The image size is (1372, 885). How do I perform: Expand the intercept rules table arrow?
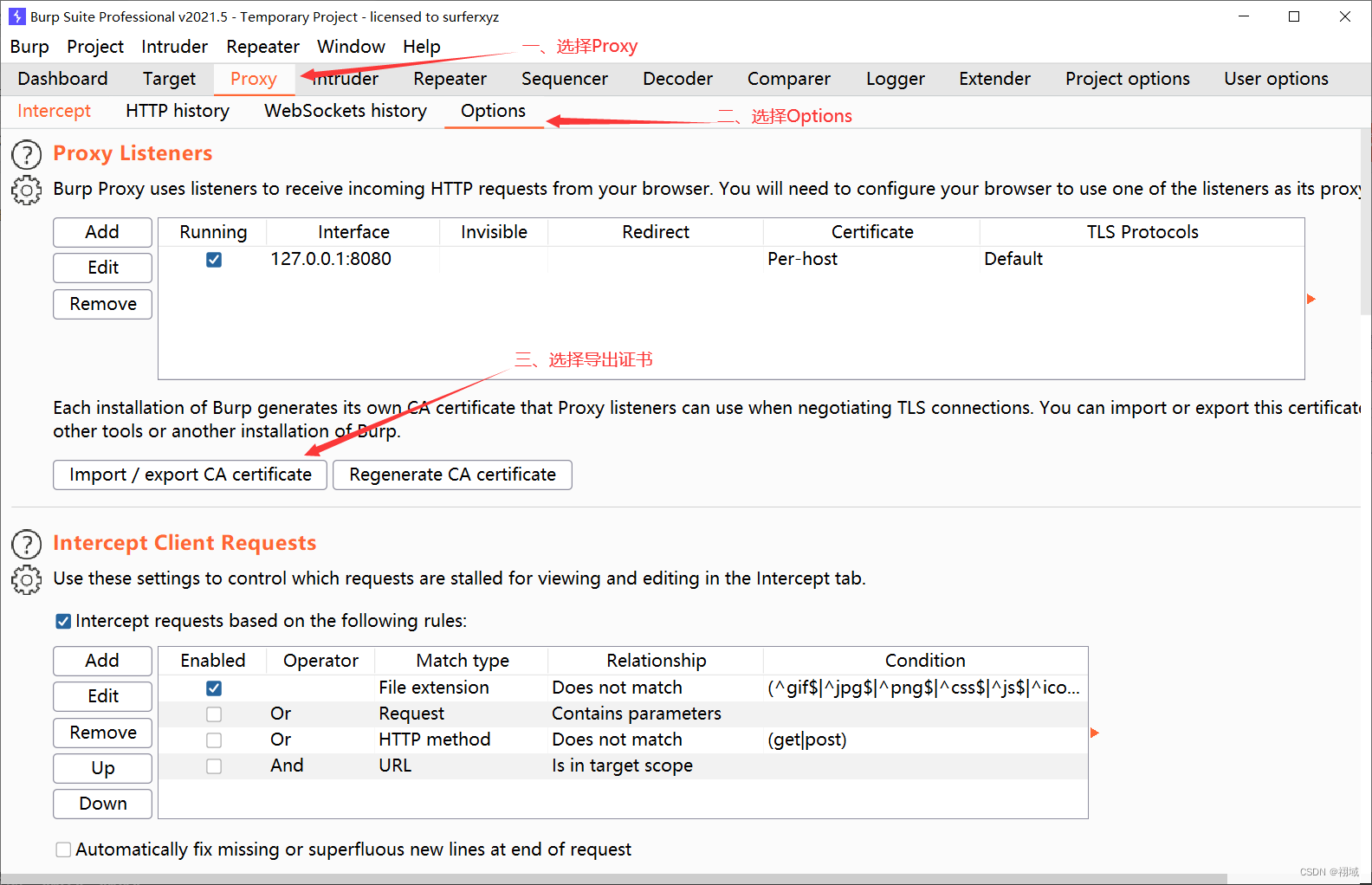(1095, 733)
